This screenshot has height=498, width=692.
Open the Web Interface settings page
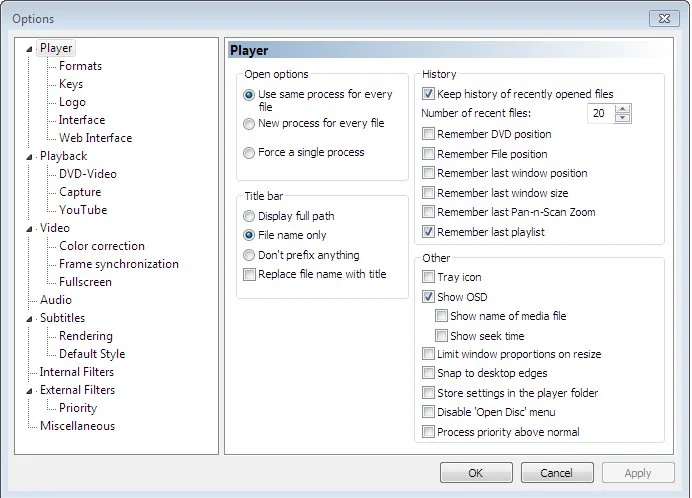tap(95, 138)
